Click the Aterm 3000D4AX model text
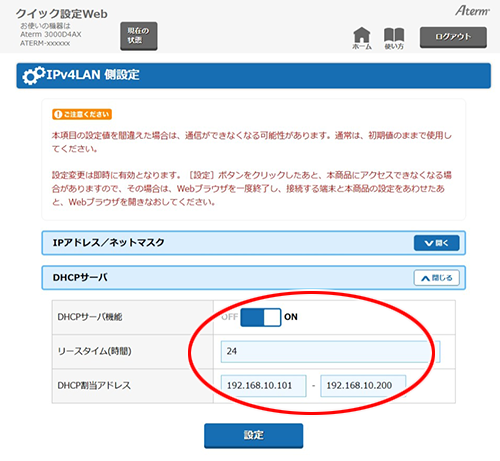This screenshot has width=500, height=461. click(x=51, y=34)
